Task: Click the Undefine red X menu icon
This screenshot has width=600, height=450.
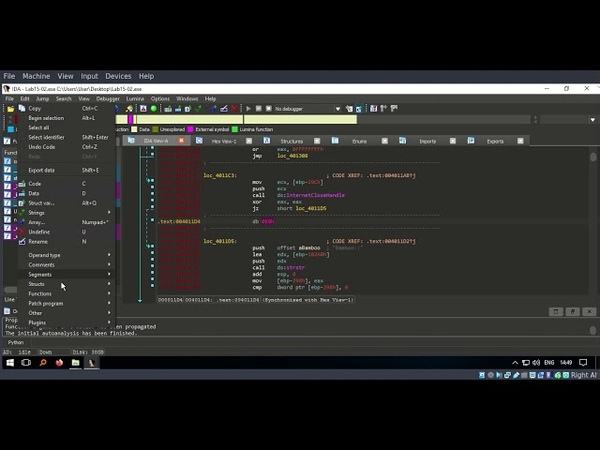Action: [x=22, y=232]
